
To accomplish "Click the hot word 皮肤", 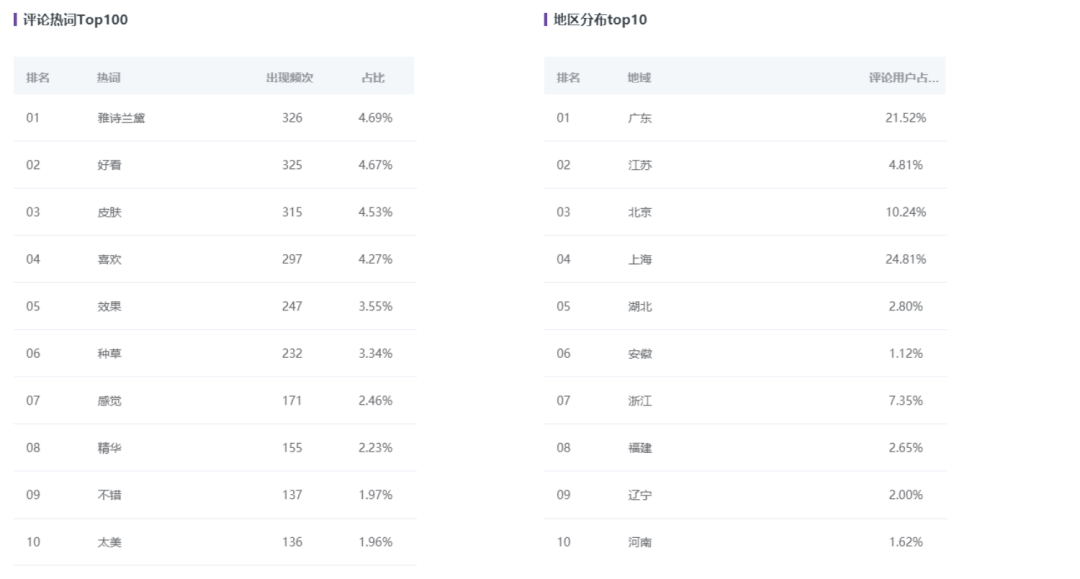I will pos(109,212).
